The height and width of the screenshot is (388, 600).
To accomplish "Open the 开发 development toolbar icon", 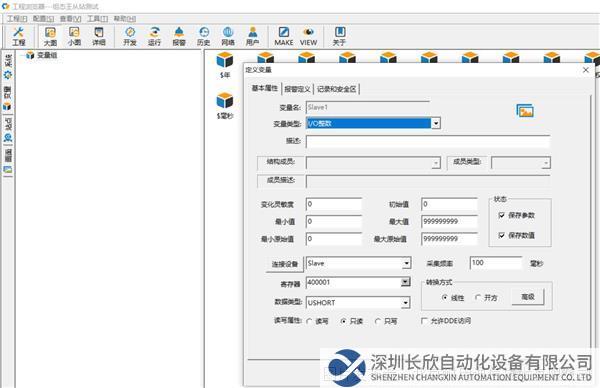I will coord(130,37).
